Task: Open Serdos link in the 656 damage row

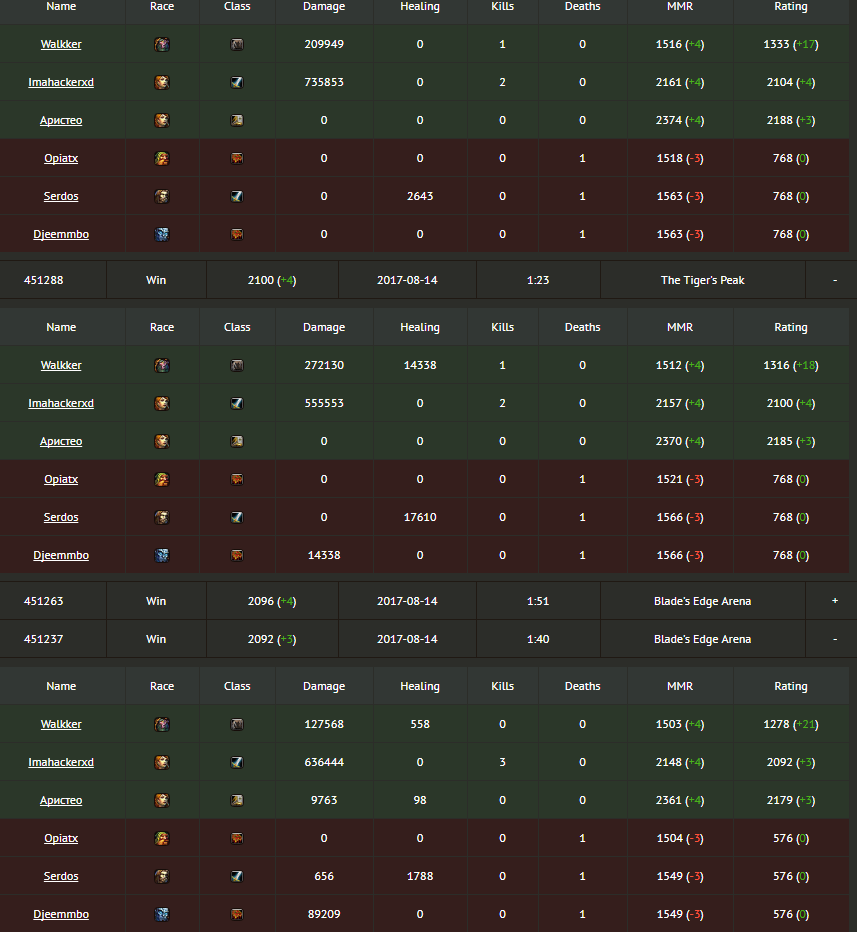Action: (61, 877)
